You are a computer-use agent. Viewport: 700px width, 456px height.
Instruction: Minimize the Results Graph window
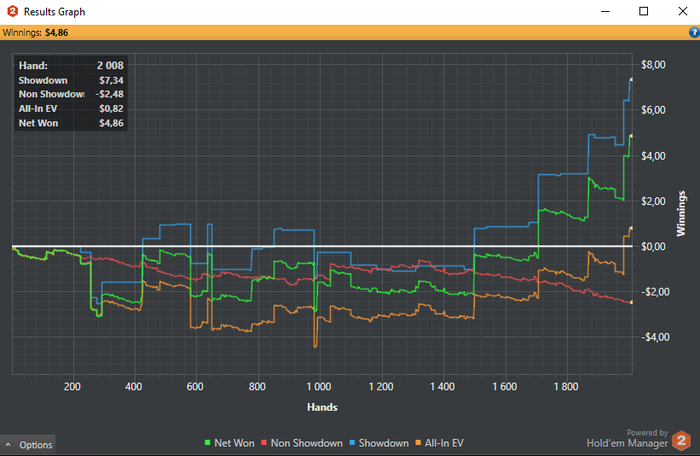pyautogui.click(x=605, y=11)
